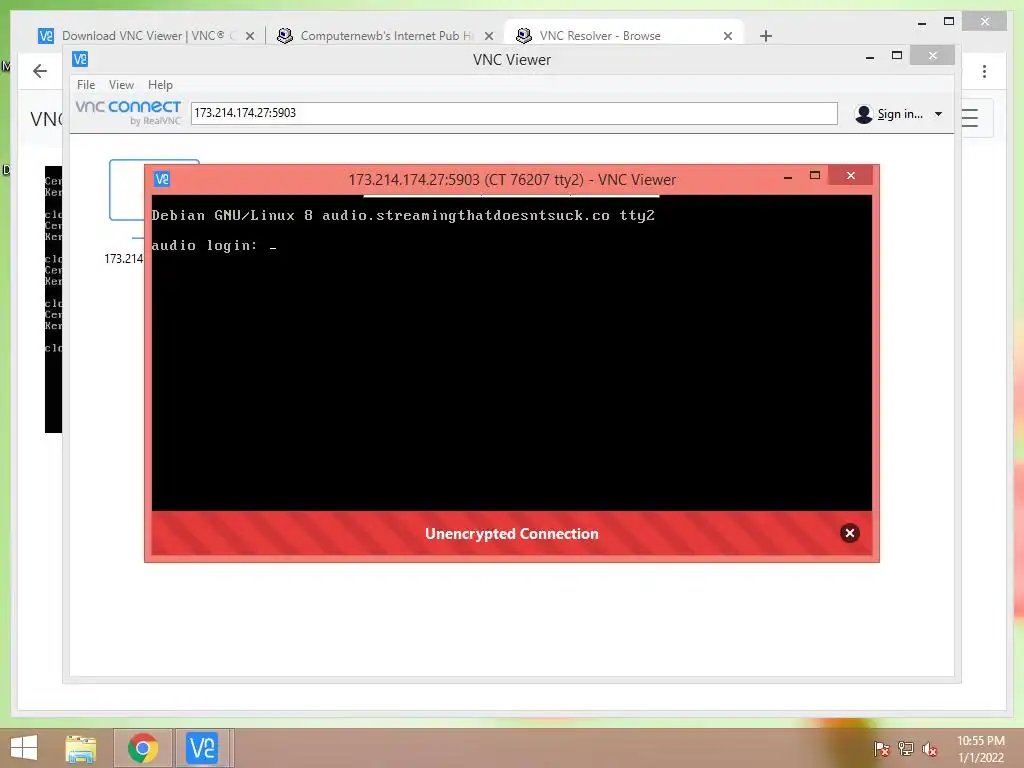Viewport: 1024px width, 768px height.
Task: Click the Unencrypted Connection warning text
Action: click(x=511, y=534)
